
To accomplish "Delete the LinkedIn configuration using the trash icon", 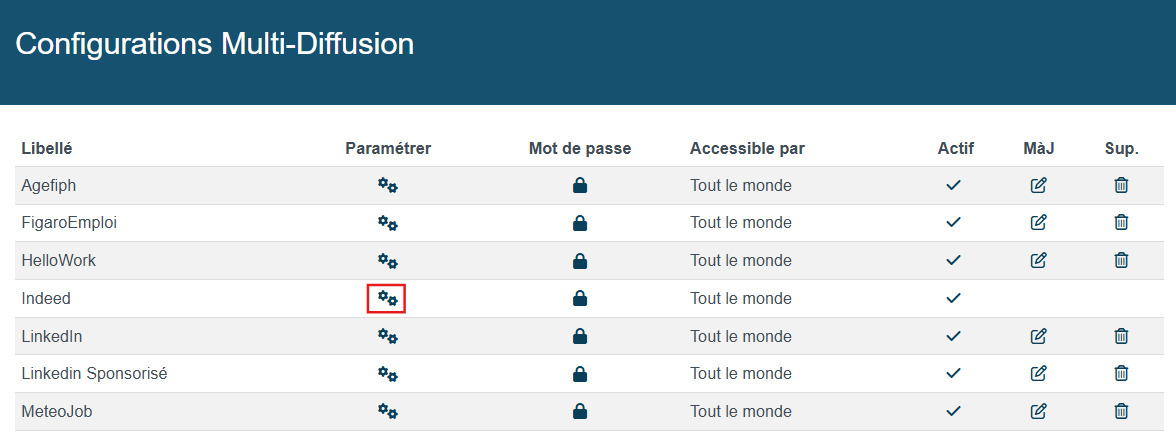I will [x=1120, y=336].
